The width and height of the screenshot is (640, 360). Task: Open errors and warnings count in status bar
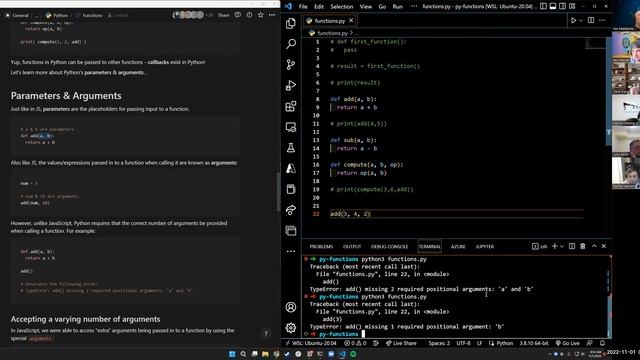pos(356,343)
